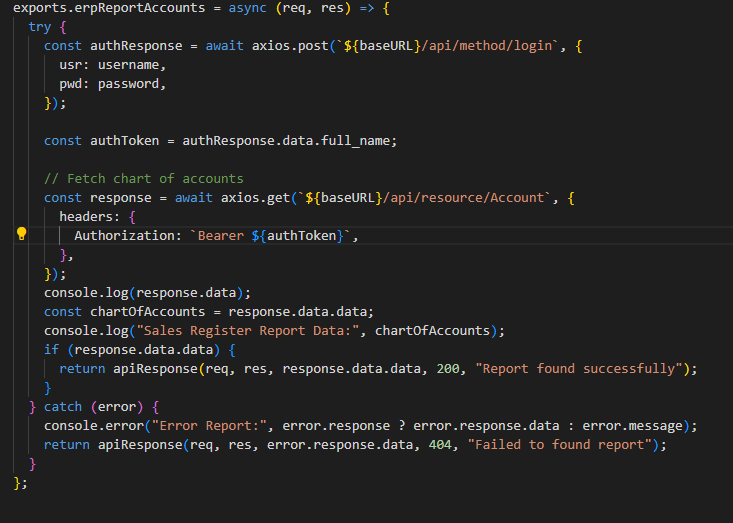Click the "Report found successfully" string
The image size is (733, 523).
pyautogui.click(x=579, y=369)
